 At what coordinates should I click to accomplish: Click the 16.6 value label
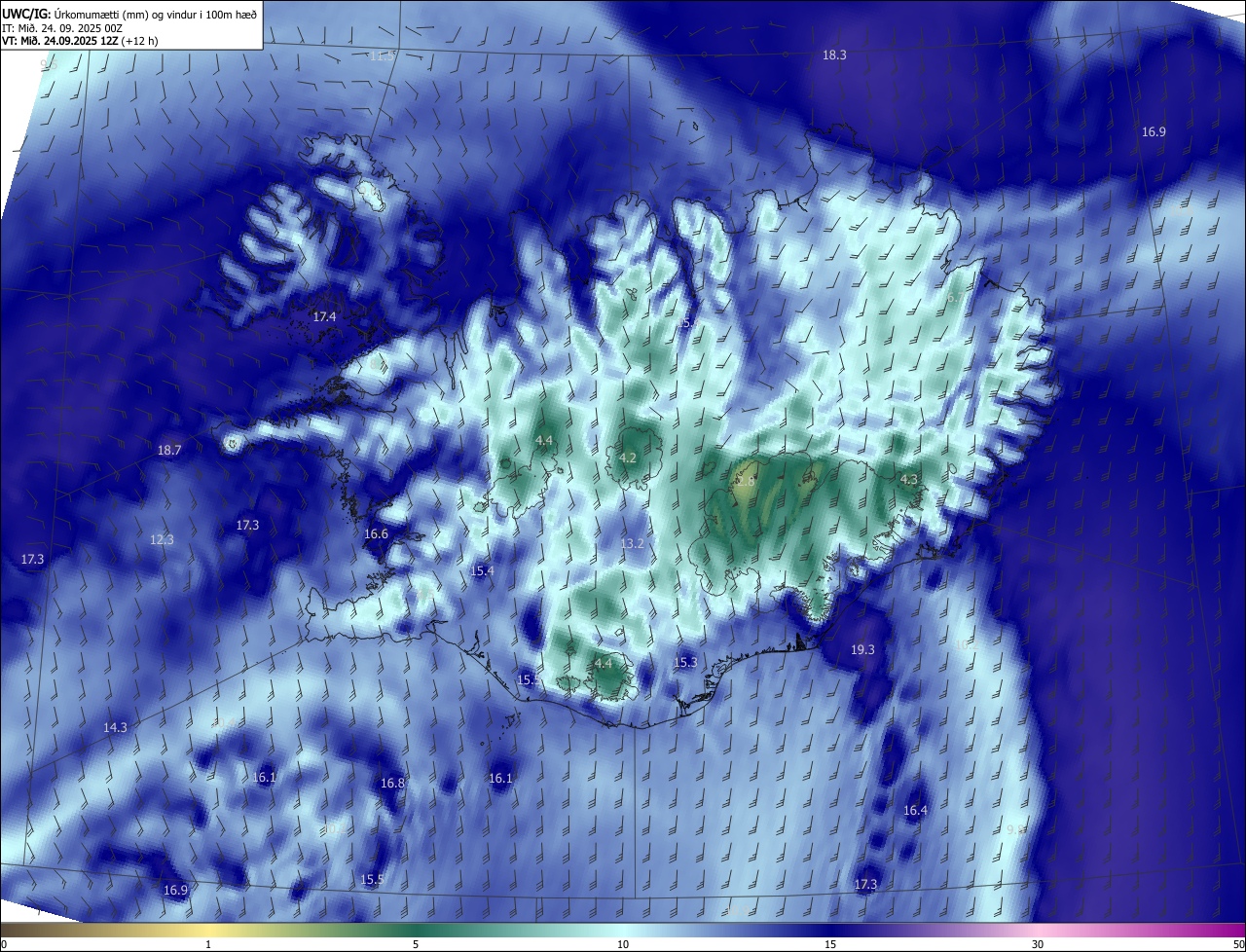click(x=376, y=534)
